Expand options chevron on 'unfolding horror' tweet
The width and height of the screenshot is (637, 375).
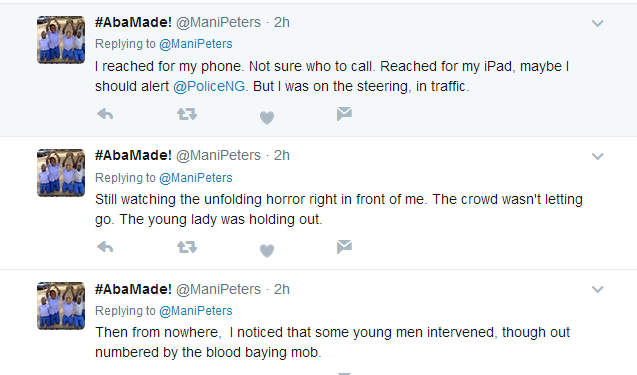pyautogui.click(x=597, y=156)
